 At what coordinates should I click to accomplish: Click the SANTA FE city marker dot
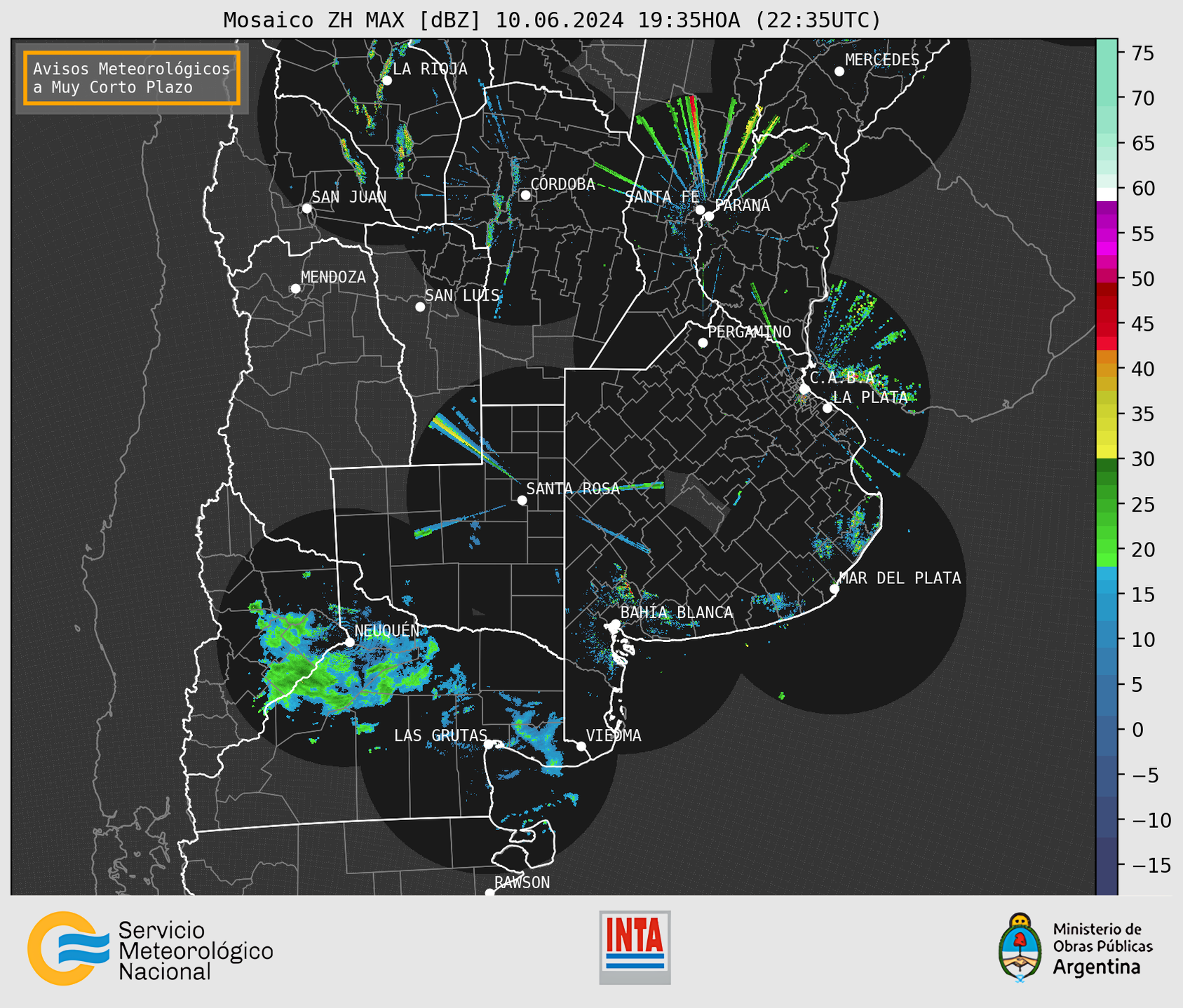tap(700, 210)
